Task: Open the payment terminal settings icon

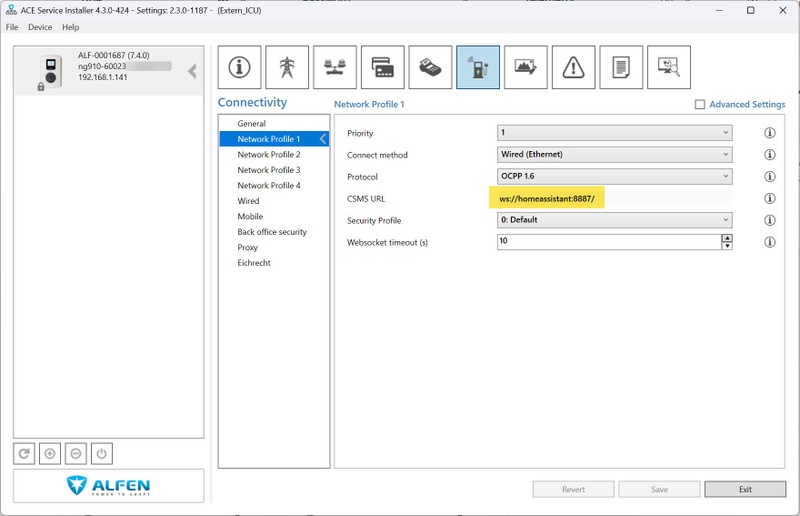Action: [x=430, y=67]
